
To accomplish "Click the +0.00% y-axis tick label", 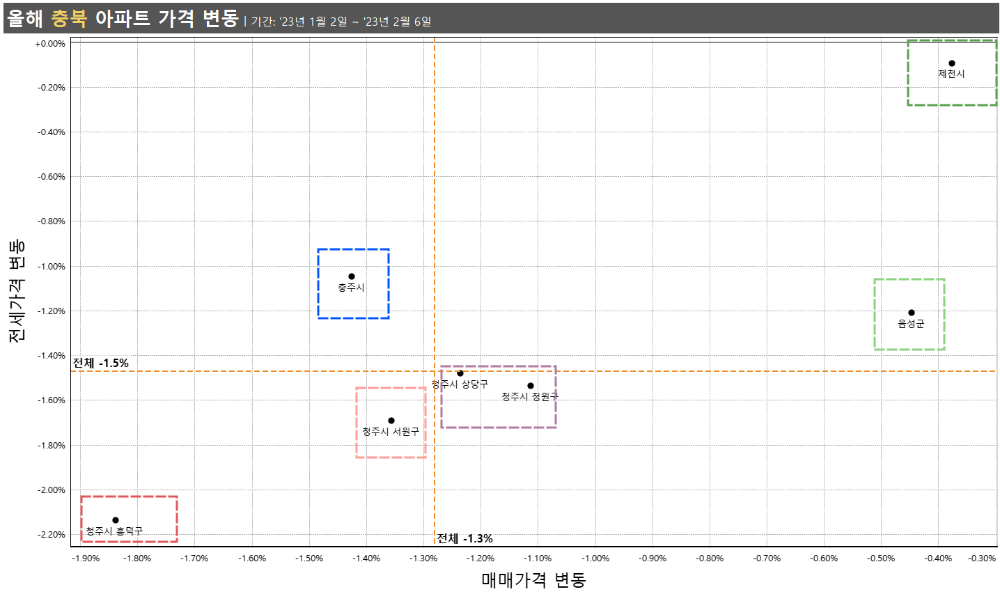I will click(x=50, y=44).
